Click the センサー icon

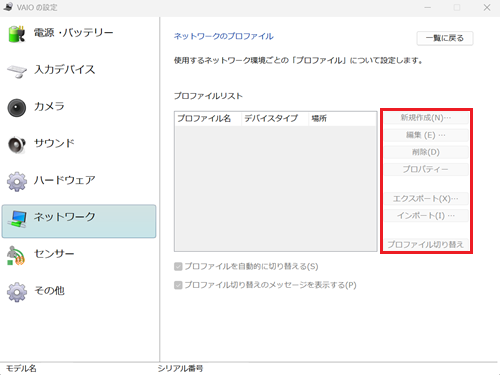pyautogui.click(x=16, y=256)
